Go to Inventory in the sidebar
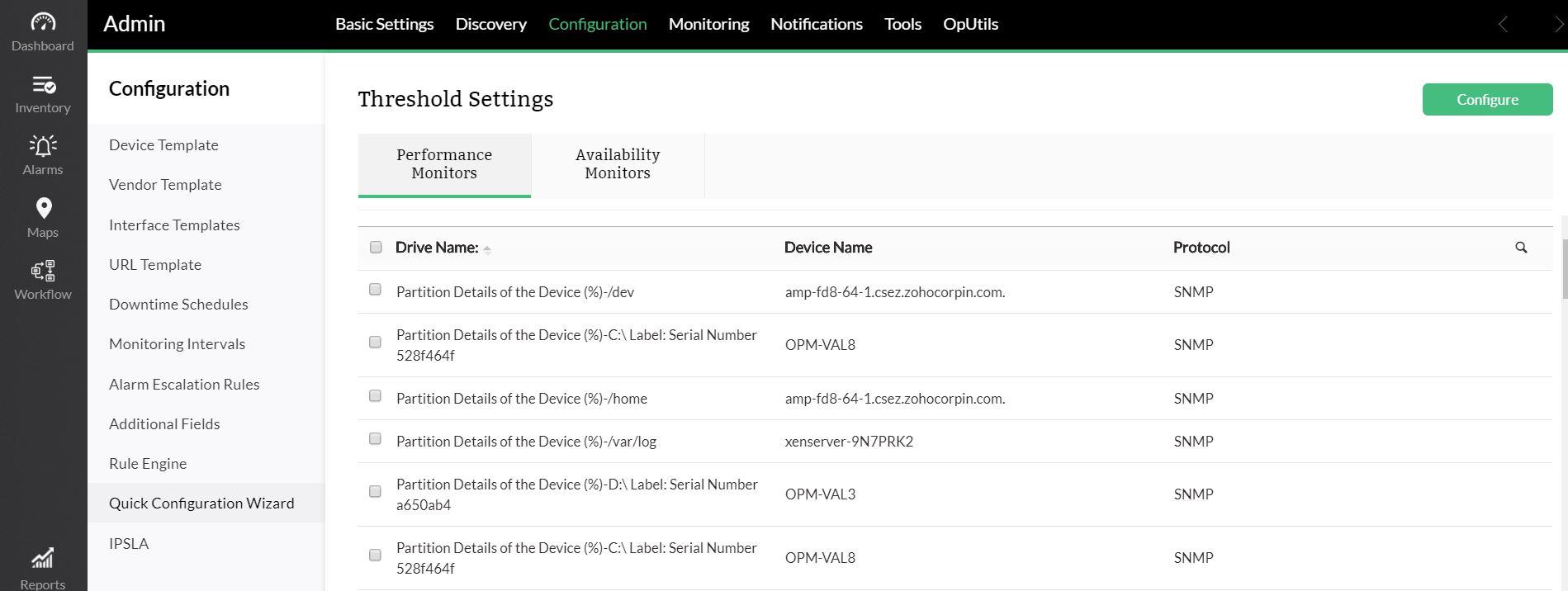 (x=43, y=94)
